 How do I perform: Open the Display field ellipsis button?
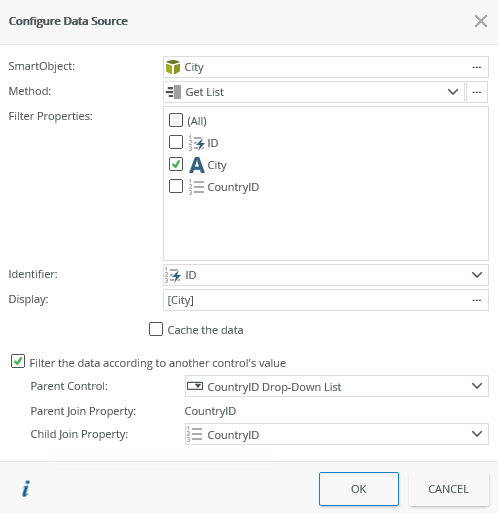click(476, 300)
